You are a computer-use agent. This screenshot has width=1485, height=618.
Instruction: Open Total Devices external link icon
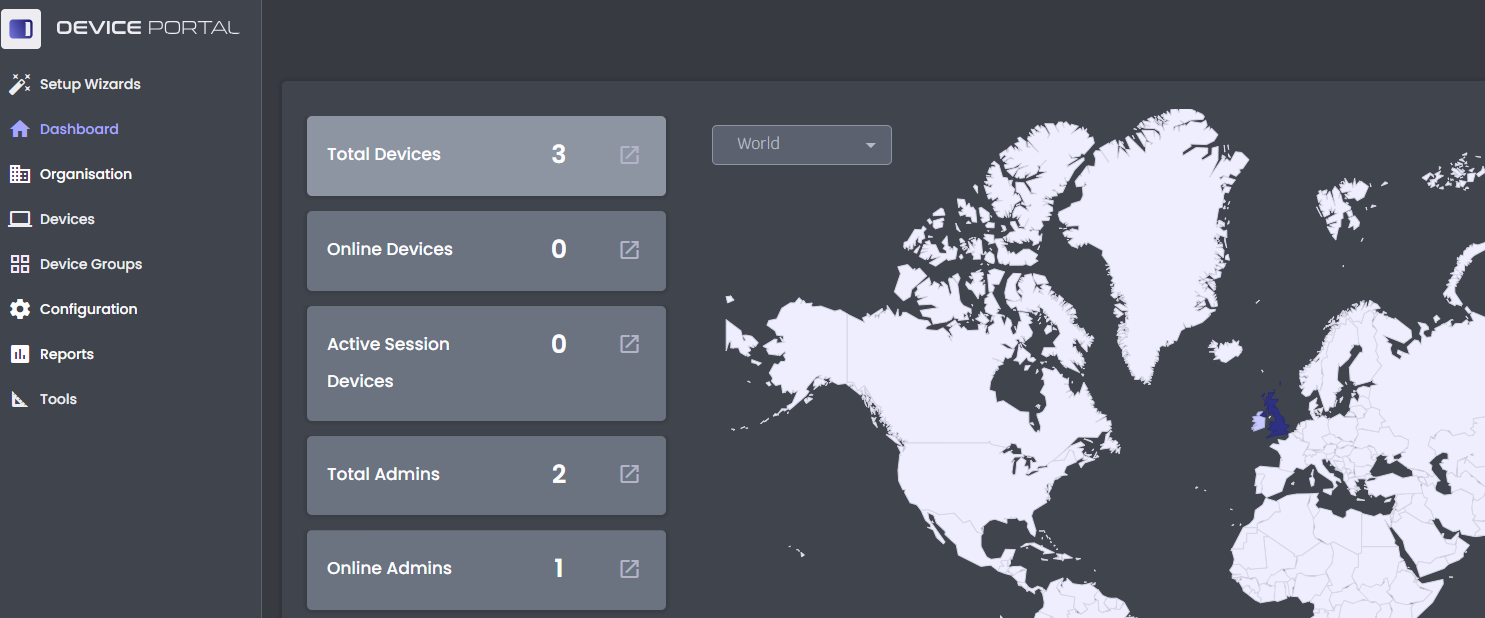pos(629,155)
